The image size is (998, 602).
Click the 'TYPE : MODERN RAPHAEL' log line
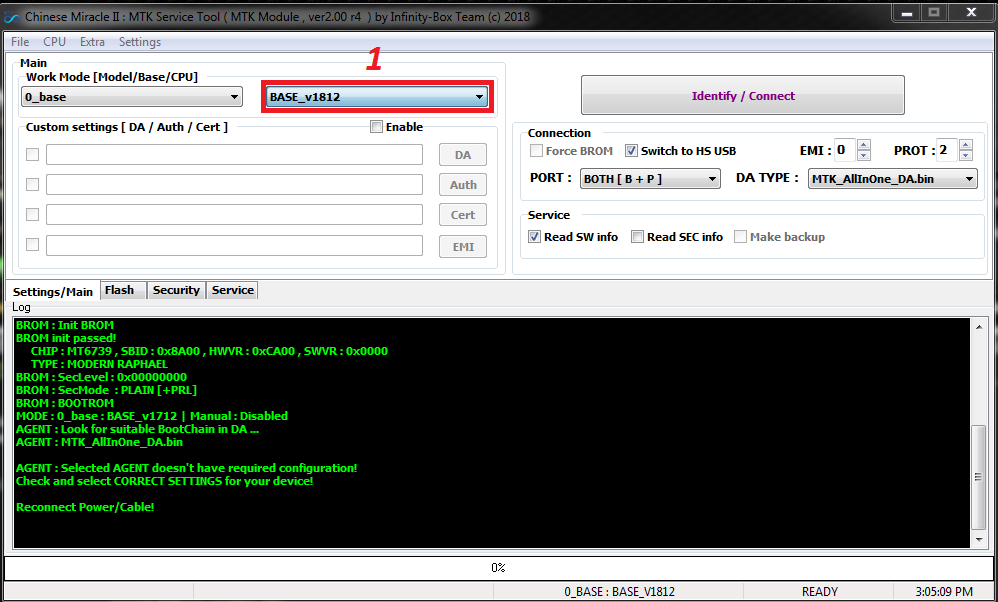pos(99,364)
